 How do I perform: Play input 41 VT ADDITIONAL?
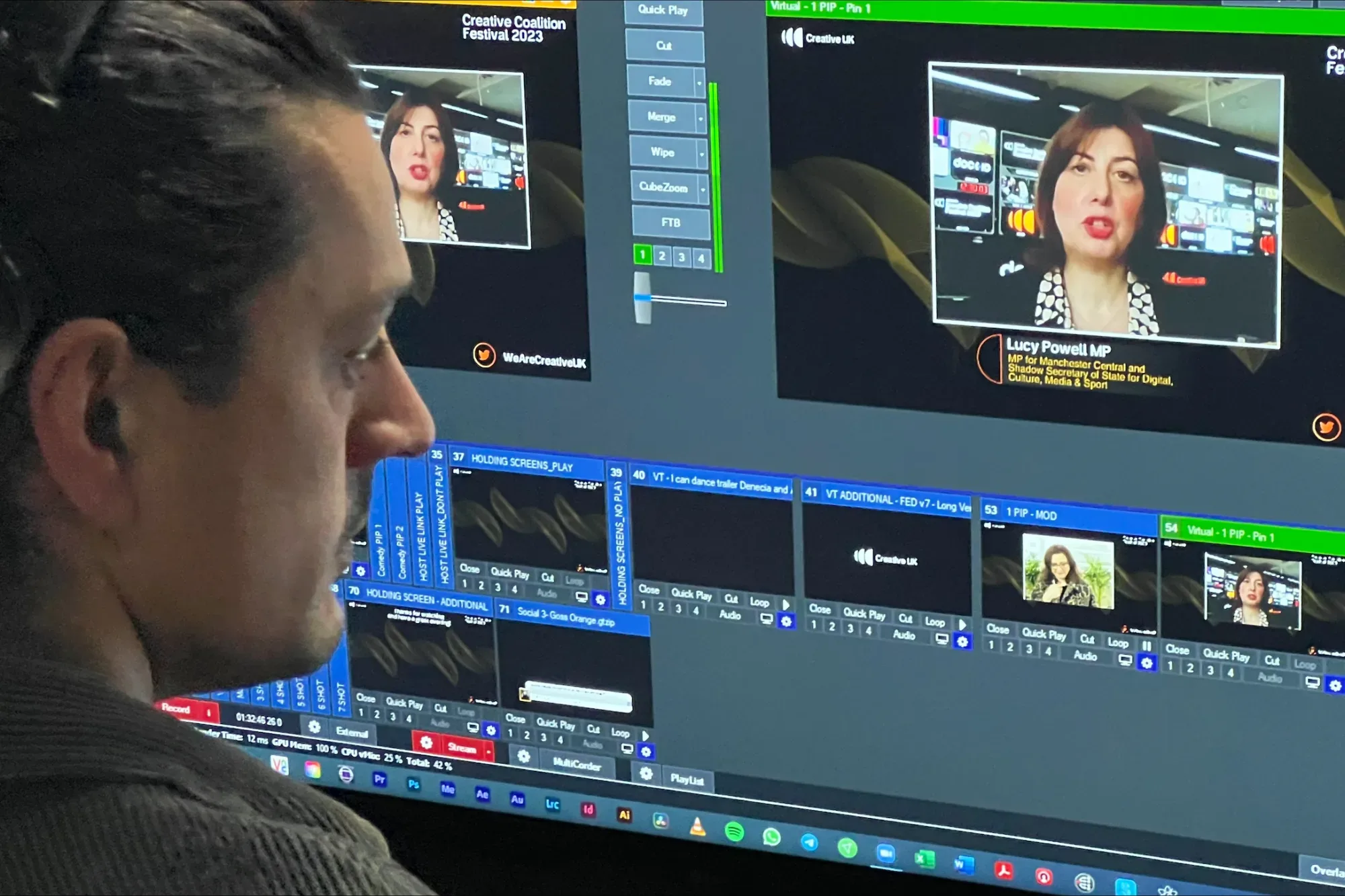[x=962, y=624]
